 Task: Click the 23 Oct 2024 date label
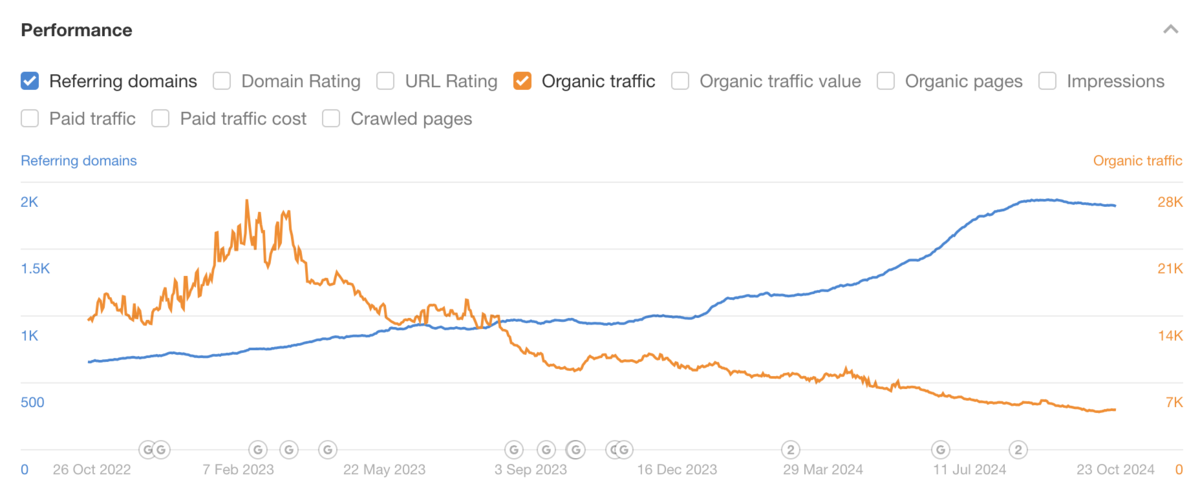(x=1117, y=469)
